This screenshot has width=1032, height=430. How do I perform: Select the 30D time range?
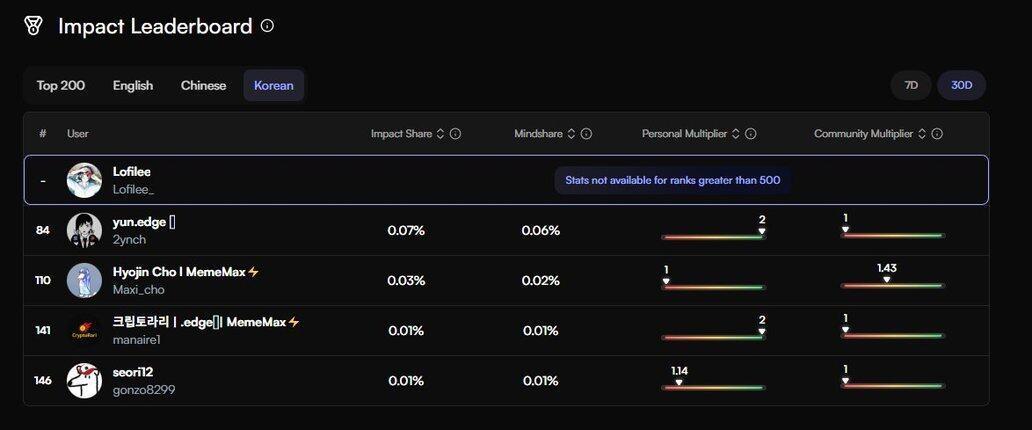(961, 86)
